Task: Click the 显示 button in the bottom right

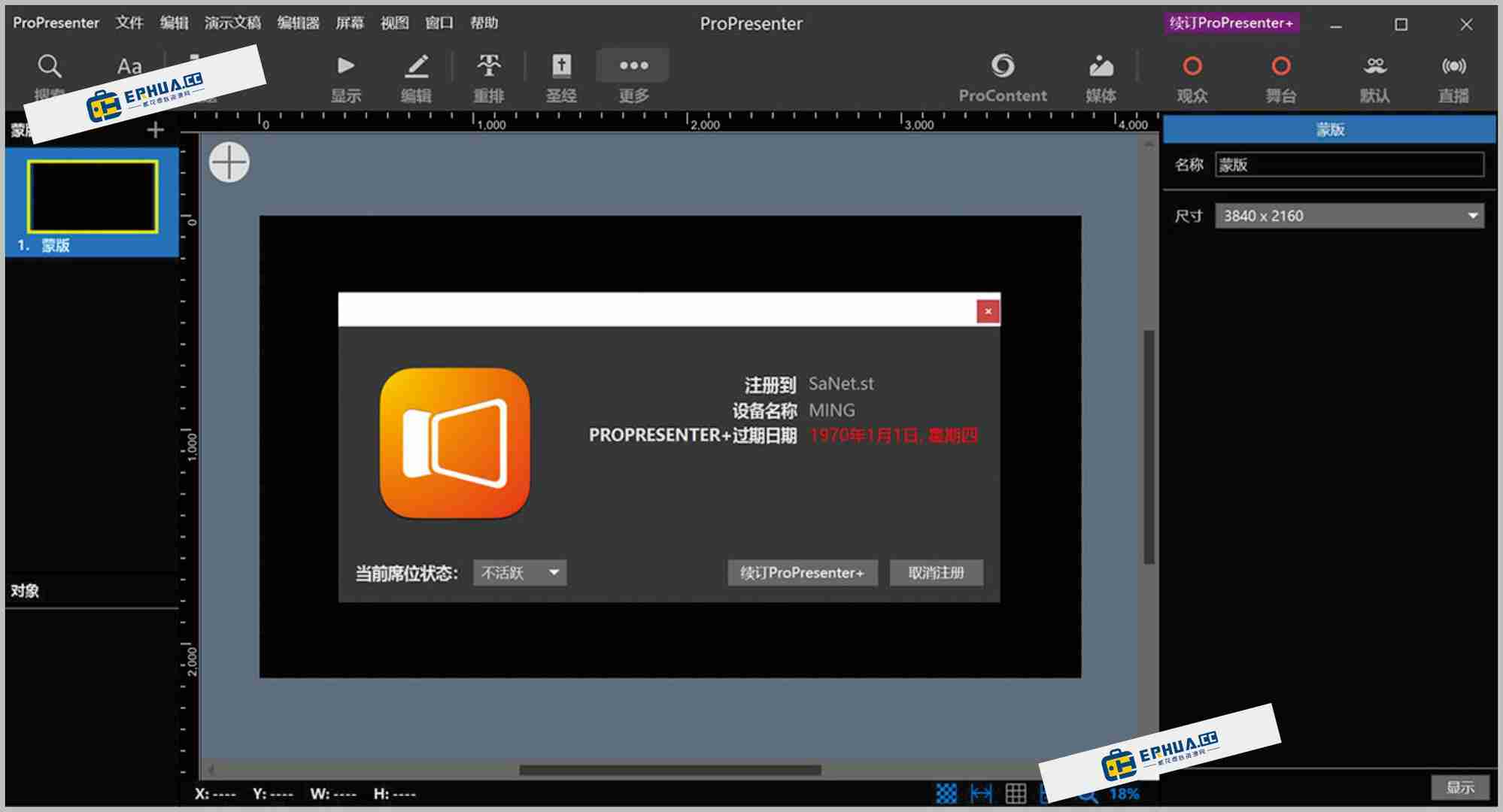Action: point(1460,787)
